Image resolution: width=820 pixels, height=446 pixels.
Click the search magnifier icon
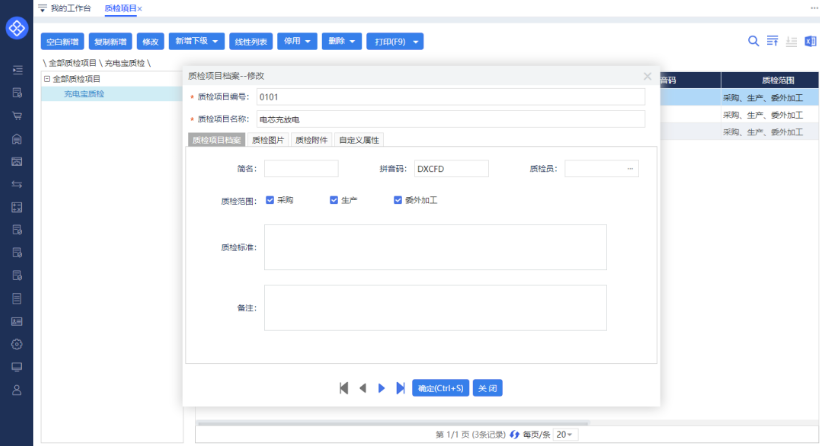click(753, 41)
